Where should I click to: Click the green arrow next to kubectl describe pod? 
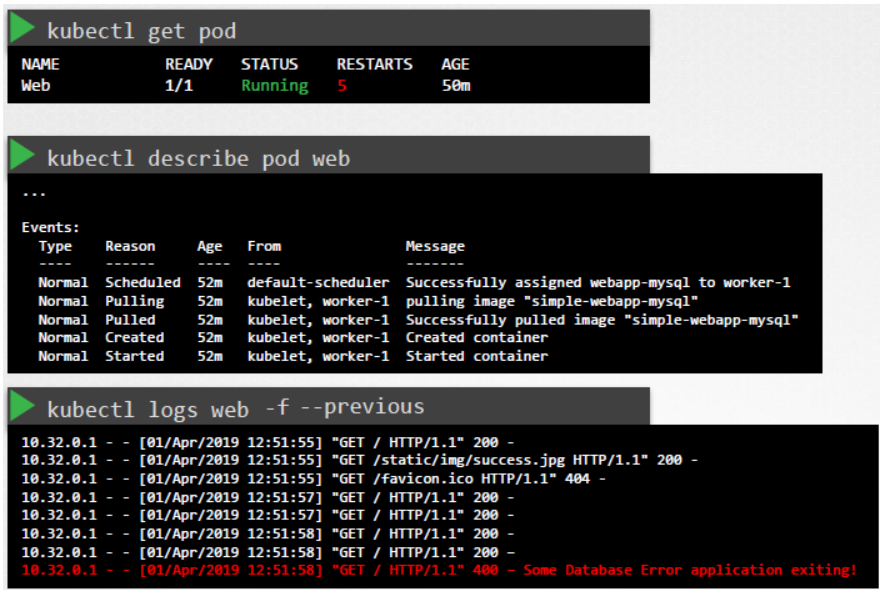(22, 155)
